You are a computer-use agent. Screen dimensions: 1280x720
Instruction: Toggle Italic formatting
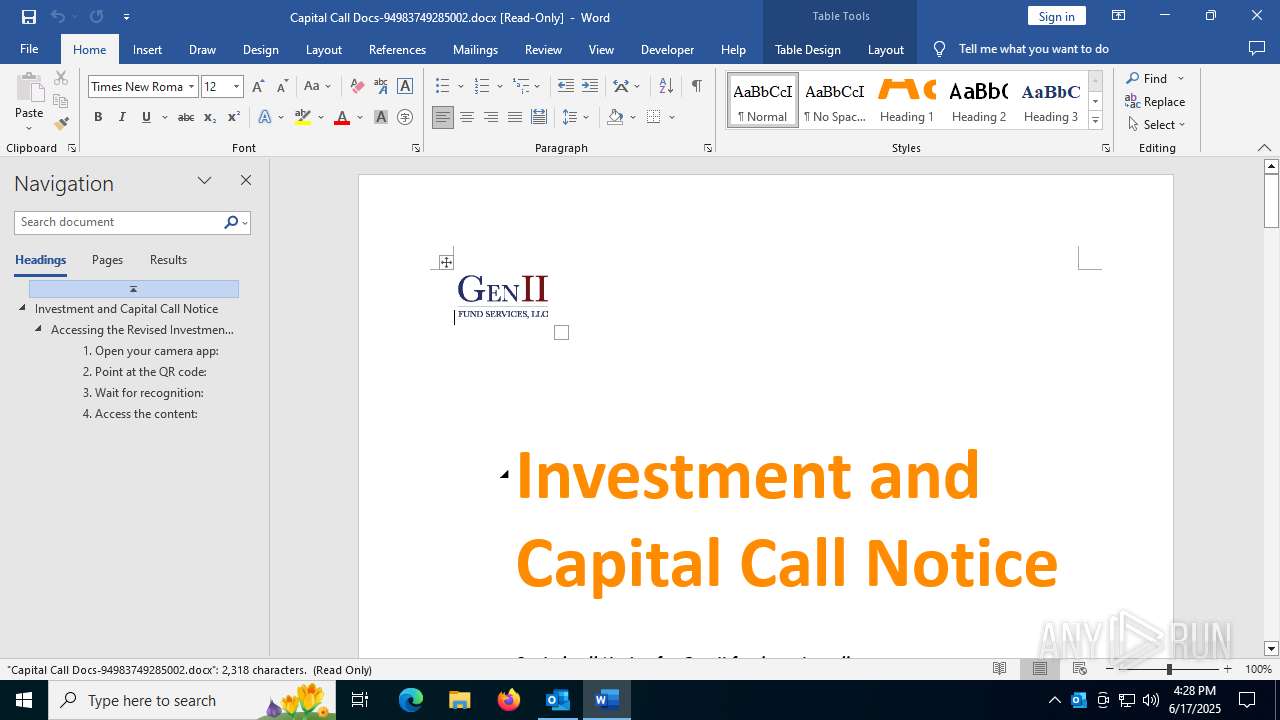(122, 117)
